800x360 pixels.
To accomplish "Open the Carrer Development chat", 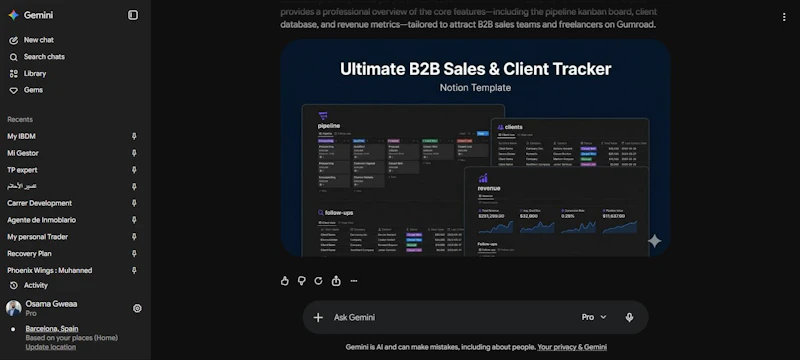I will point(39,203).
